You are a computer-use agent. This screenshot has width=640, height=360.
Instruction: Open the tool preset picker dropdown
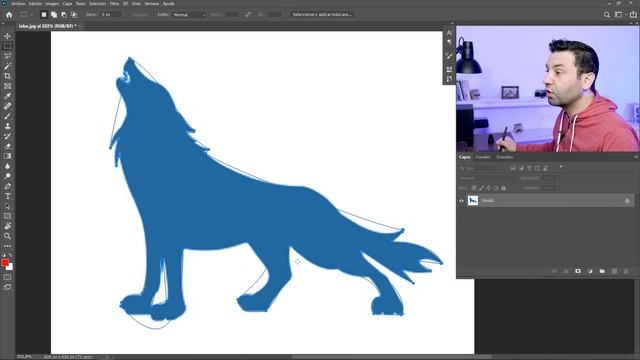click(26, 15)
